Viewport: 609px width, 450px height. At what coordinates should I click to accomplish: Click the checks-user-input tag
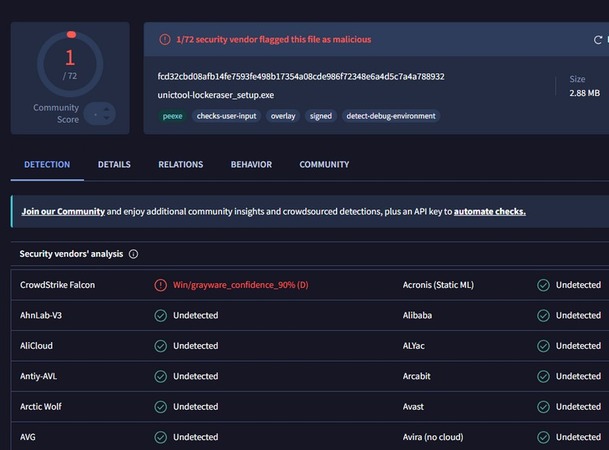[x=226, y=116]
